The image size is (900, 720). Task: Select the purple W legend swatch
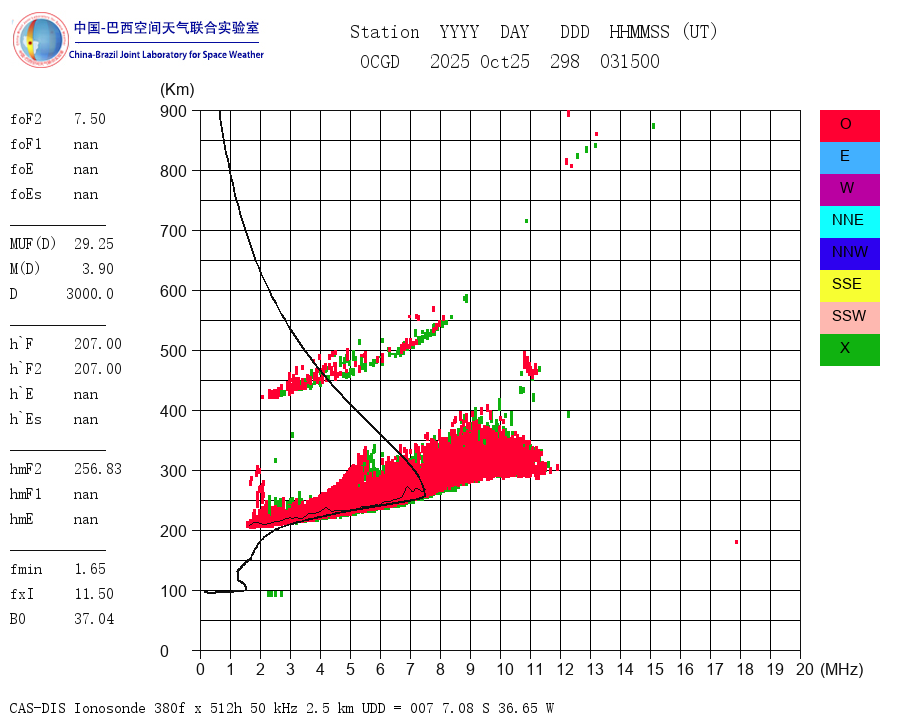click(849, 189)
